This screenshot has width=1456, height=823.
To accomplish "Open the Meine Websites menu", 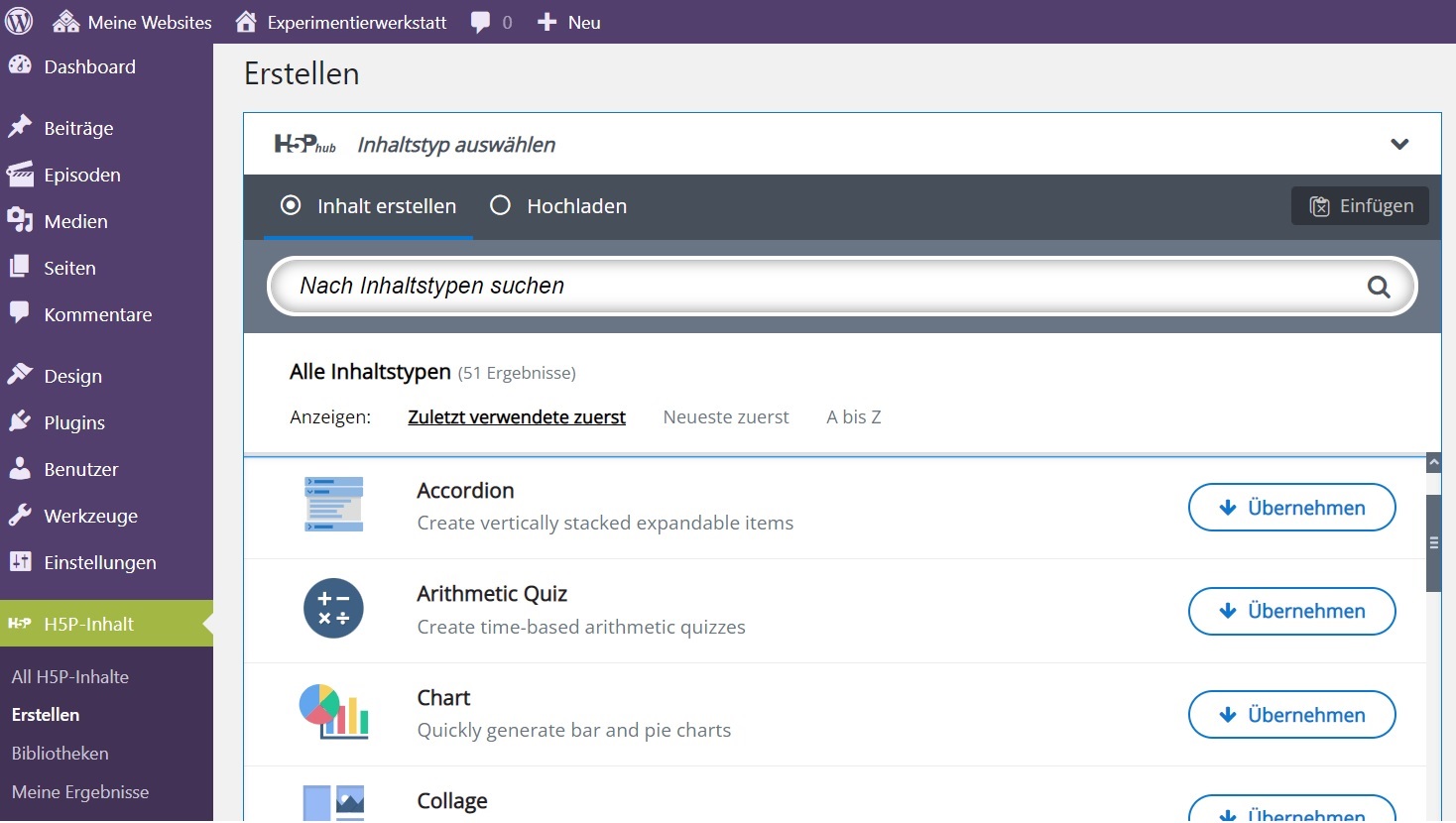I will 133,22.
